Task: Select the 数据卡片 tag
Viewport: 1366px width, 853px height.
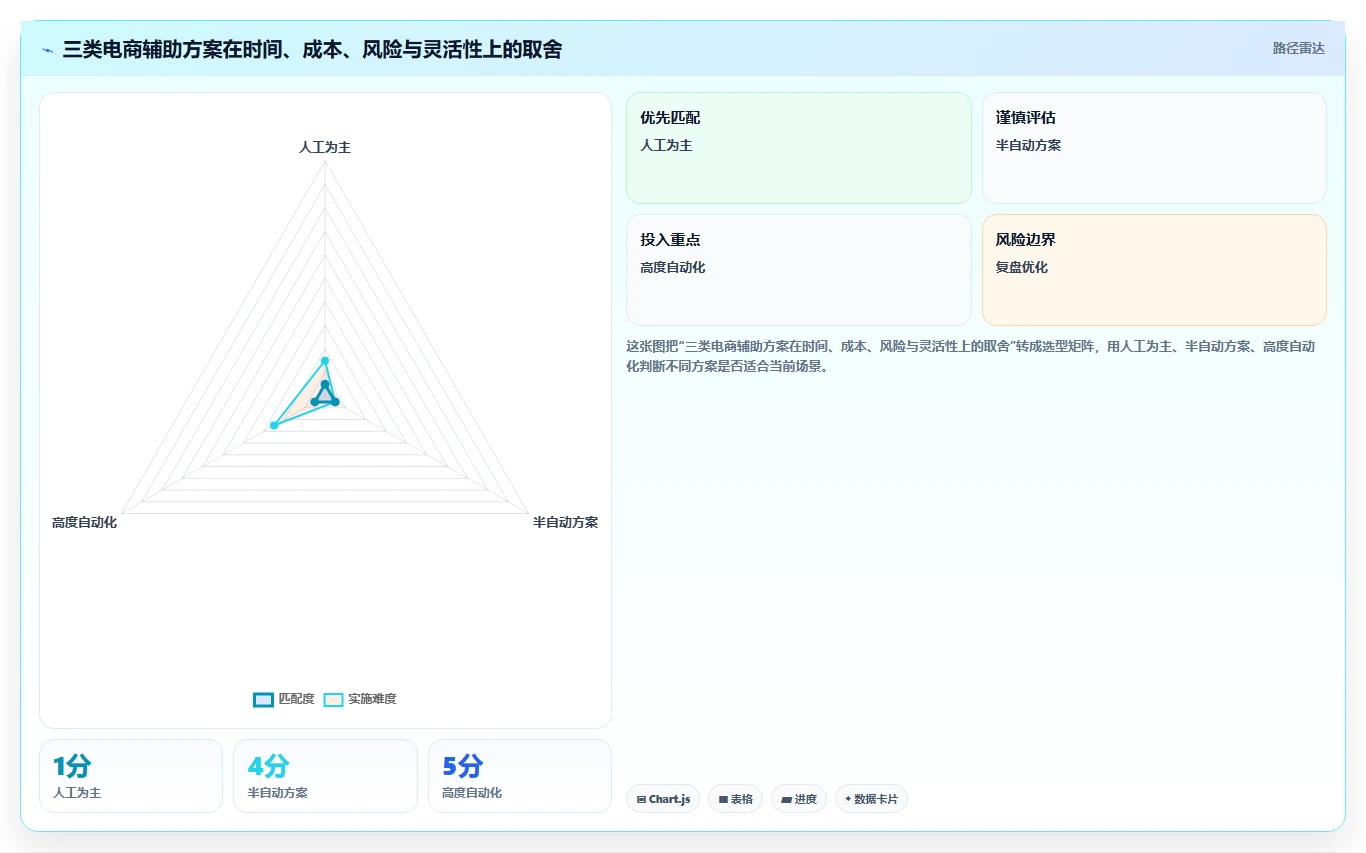Action: pos(871,799)
